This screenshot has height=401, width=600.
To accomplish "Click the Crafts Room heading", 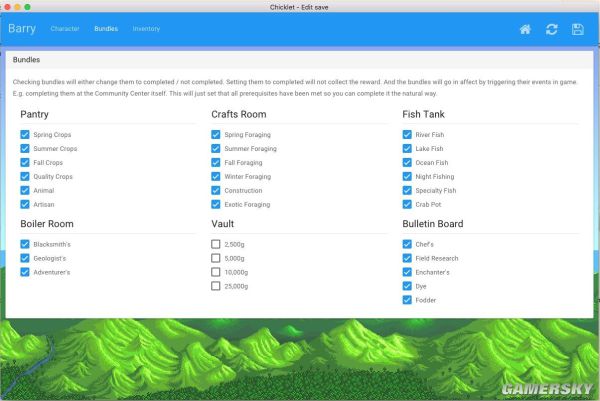I will [x=239, y=114].
